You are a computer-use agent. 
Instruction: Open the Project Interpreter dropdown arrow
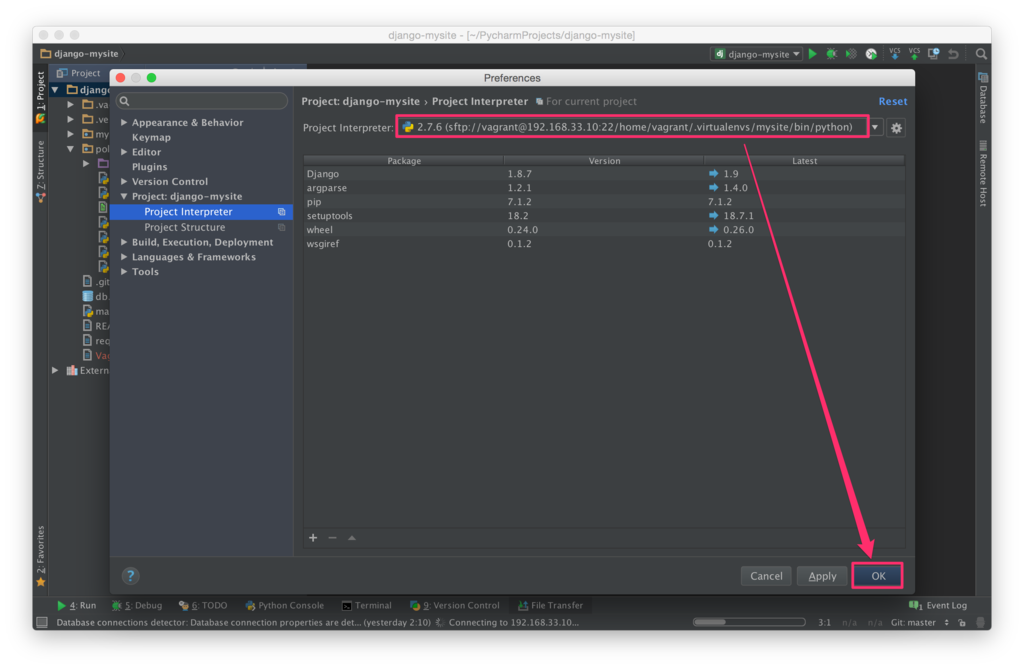[x=875, y=127]
